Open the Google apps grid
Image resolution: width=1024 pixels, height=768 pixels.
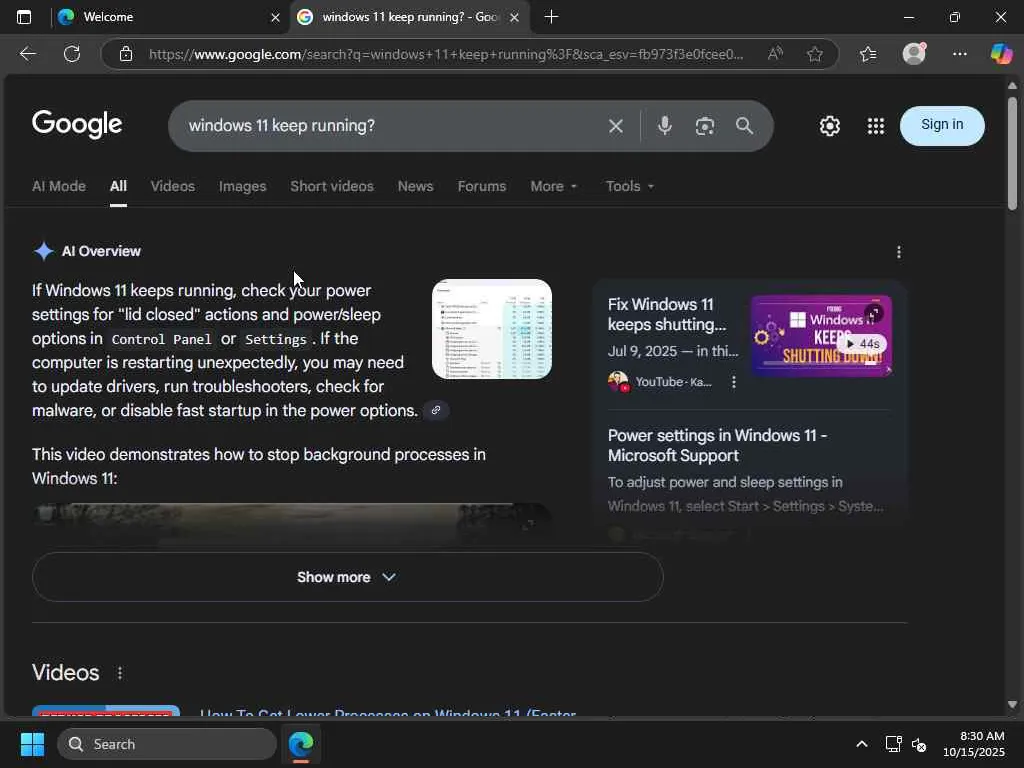[876, 126]
